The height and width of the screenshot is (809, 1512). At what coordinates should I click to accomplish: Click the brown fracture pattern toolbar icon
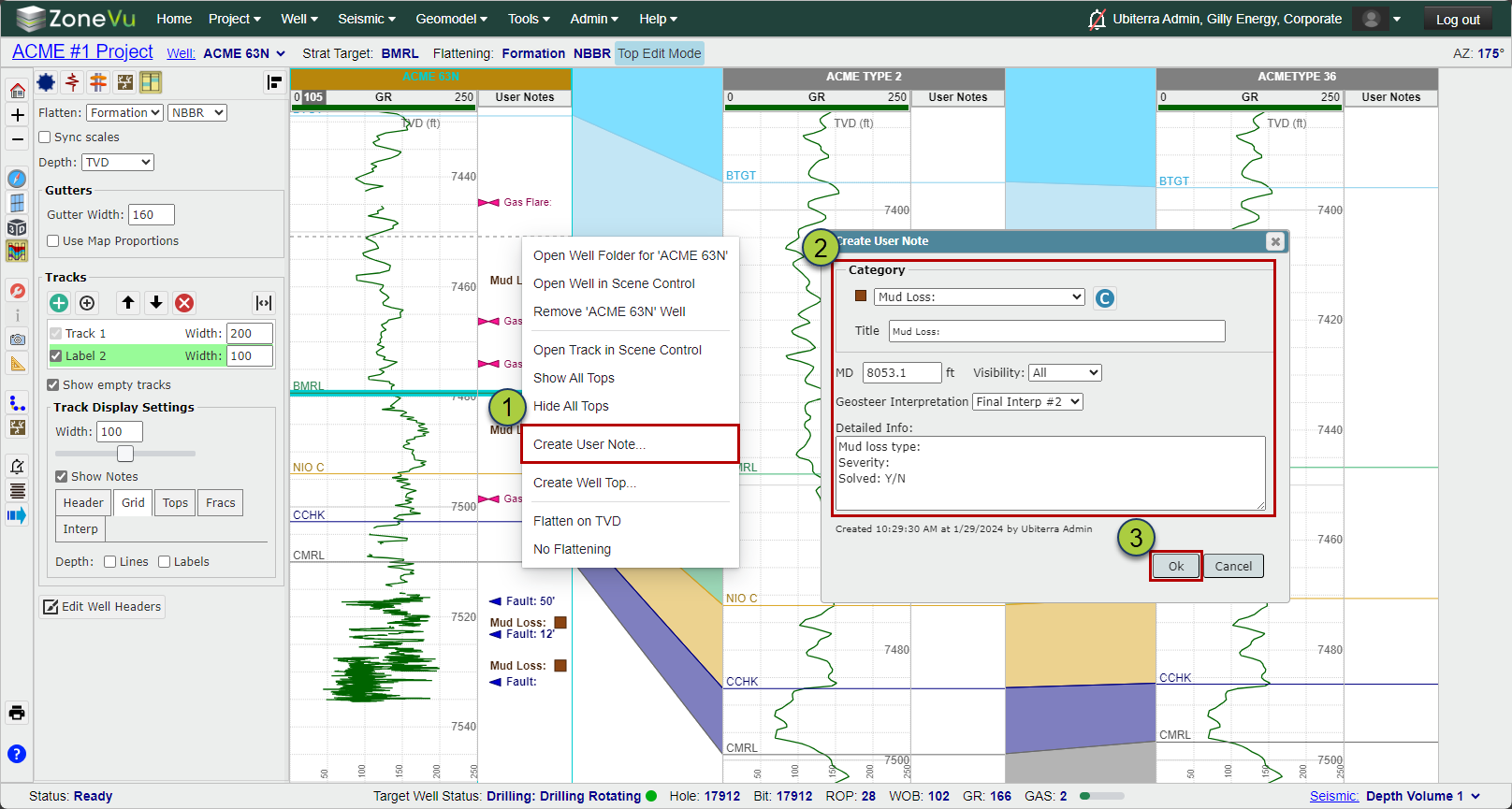coord(124,82)
